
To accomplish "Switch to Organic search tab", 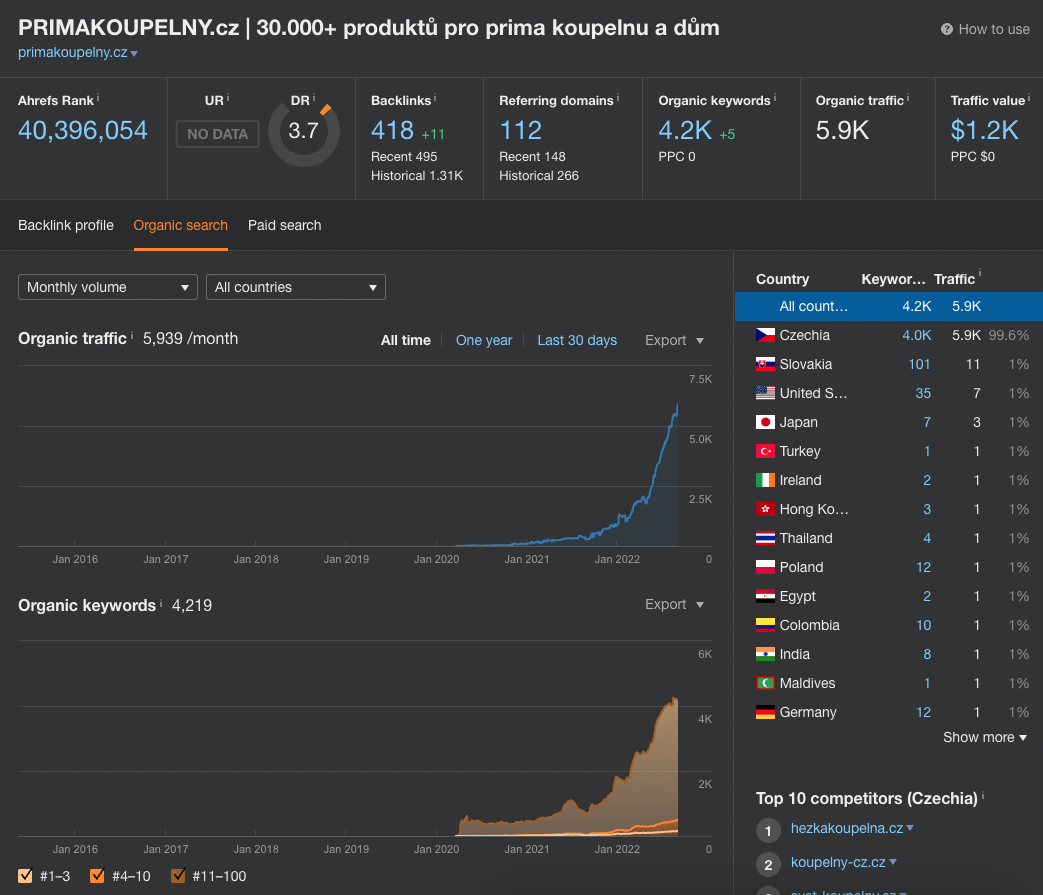I will click(180, 225).
